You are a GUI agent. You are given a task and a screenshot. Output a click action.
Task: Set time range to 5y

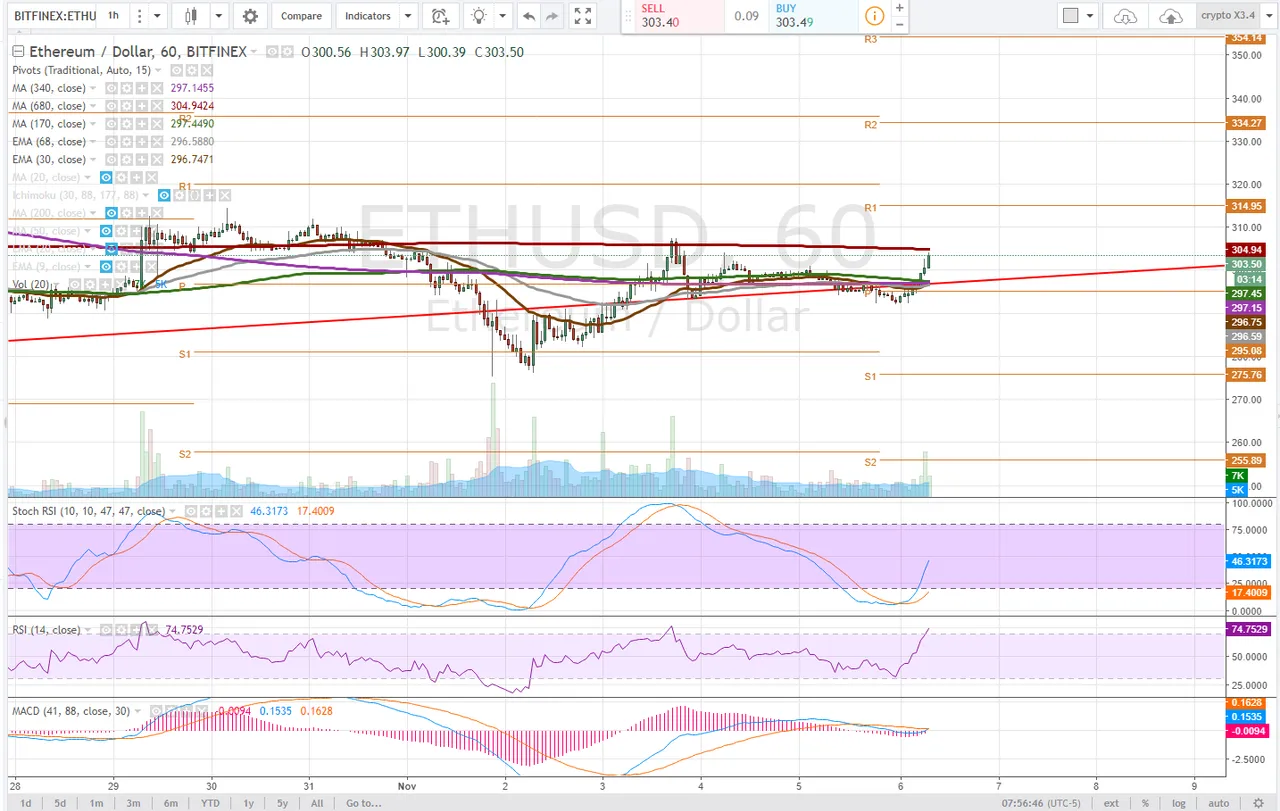tap(282, 802)
